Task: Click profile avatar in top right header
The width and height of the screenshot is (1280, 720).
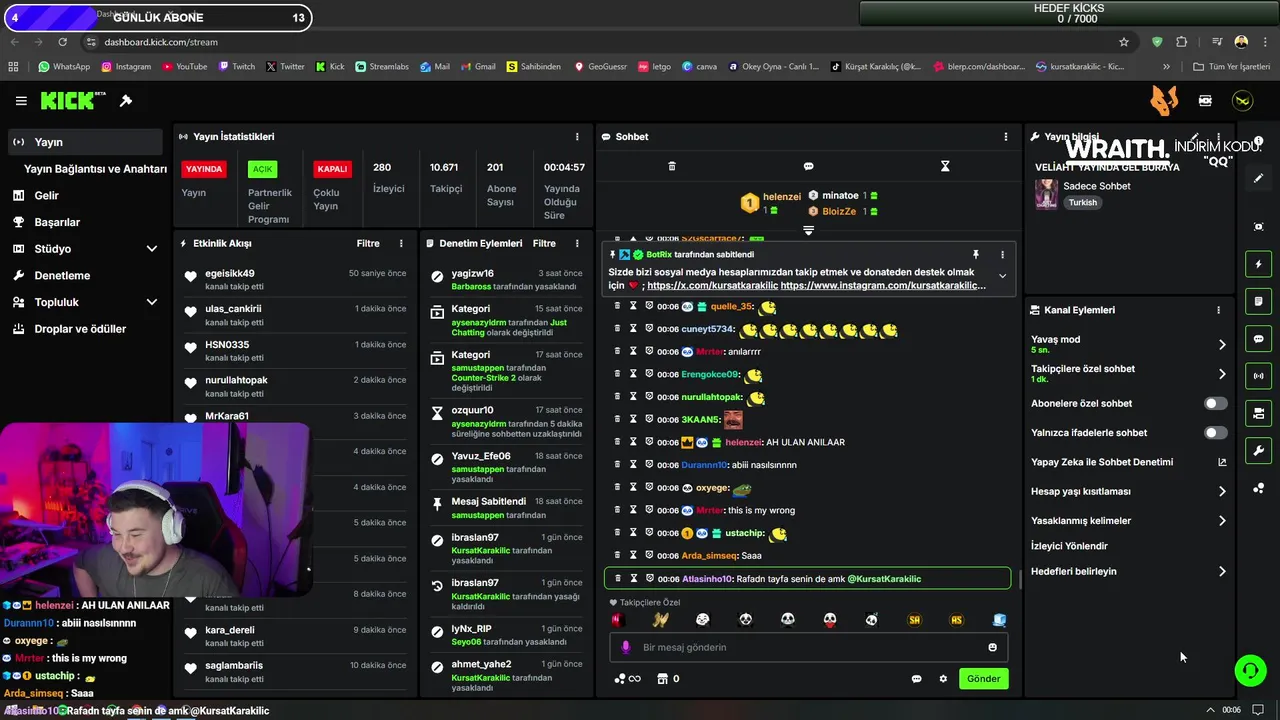Action: (x=1242, y=101)
